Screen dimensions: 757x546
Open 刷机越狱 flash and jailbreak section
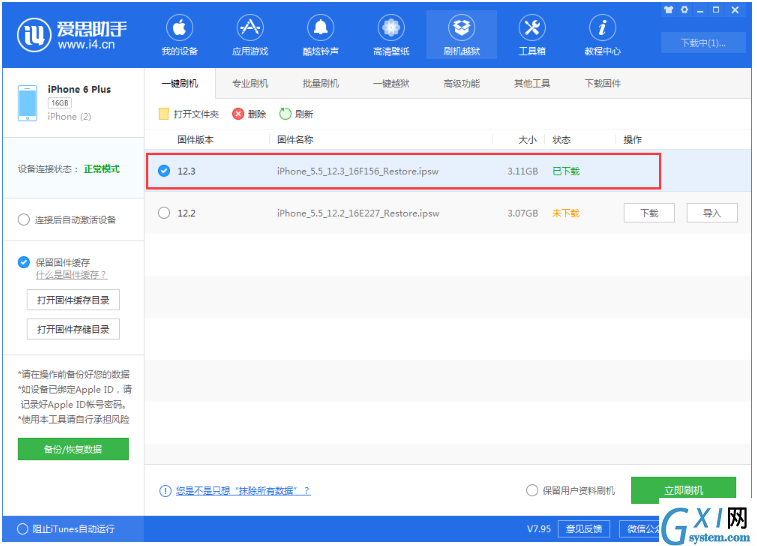coord(462,35)
